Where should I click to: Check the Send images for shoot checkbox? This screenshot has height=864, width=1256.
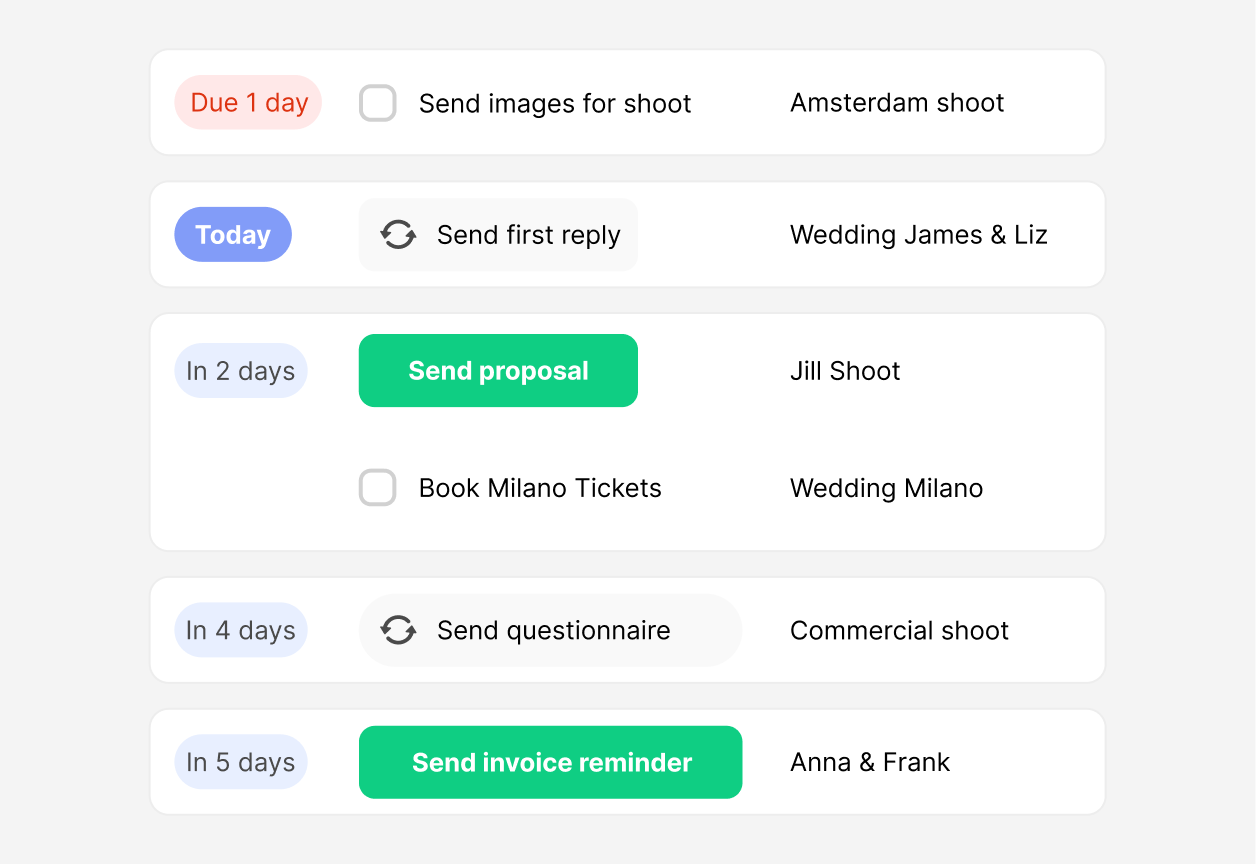[378, 103]
